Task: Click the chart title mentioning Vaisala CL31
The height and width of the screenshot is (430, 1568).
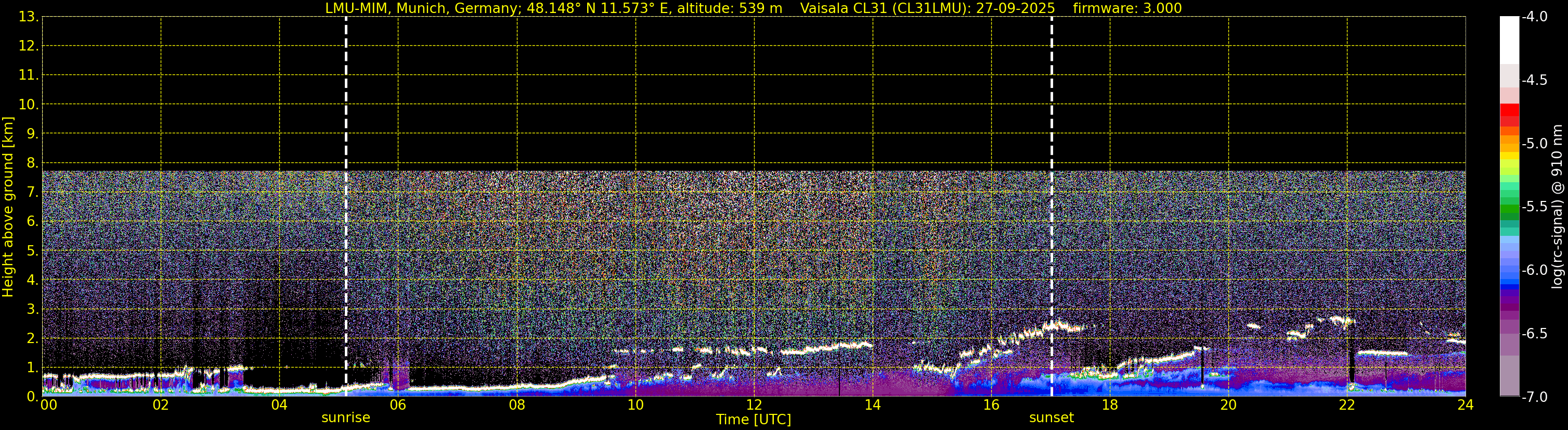Action: coord(754,8)
